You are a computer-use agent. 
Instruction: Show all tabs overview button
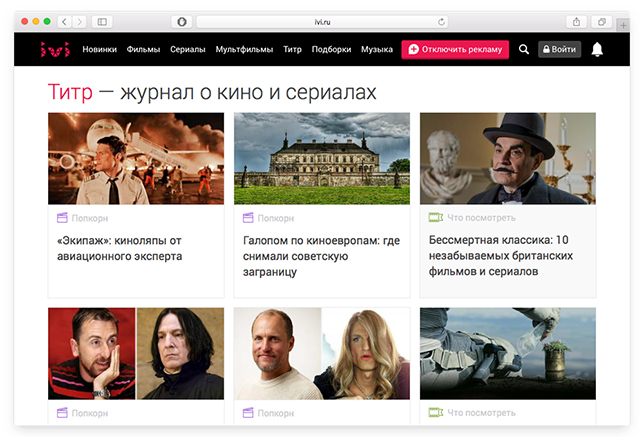pyautogui.click(x=602, y=22)
